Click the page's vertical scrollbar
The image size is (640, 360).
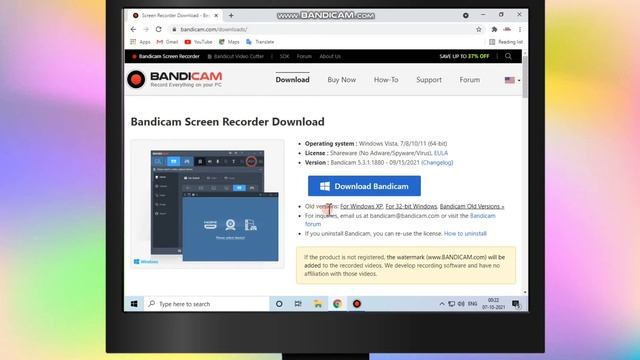[524, 77]
